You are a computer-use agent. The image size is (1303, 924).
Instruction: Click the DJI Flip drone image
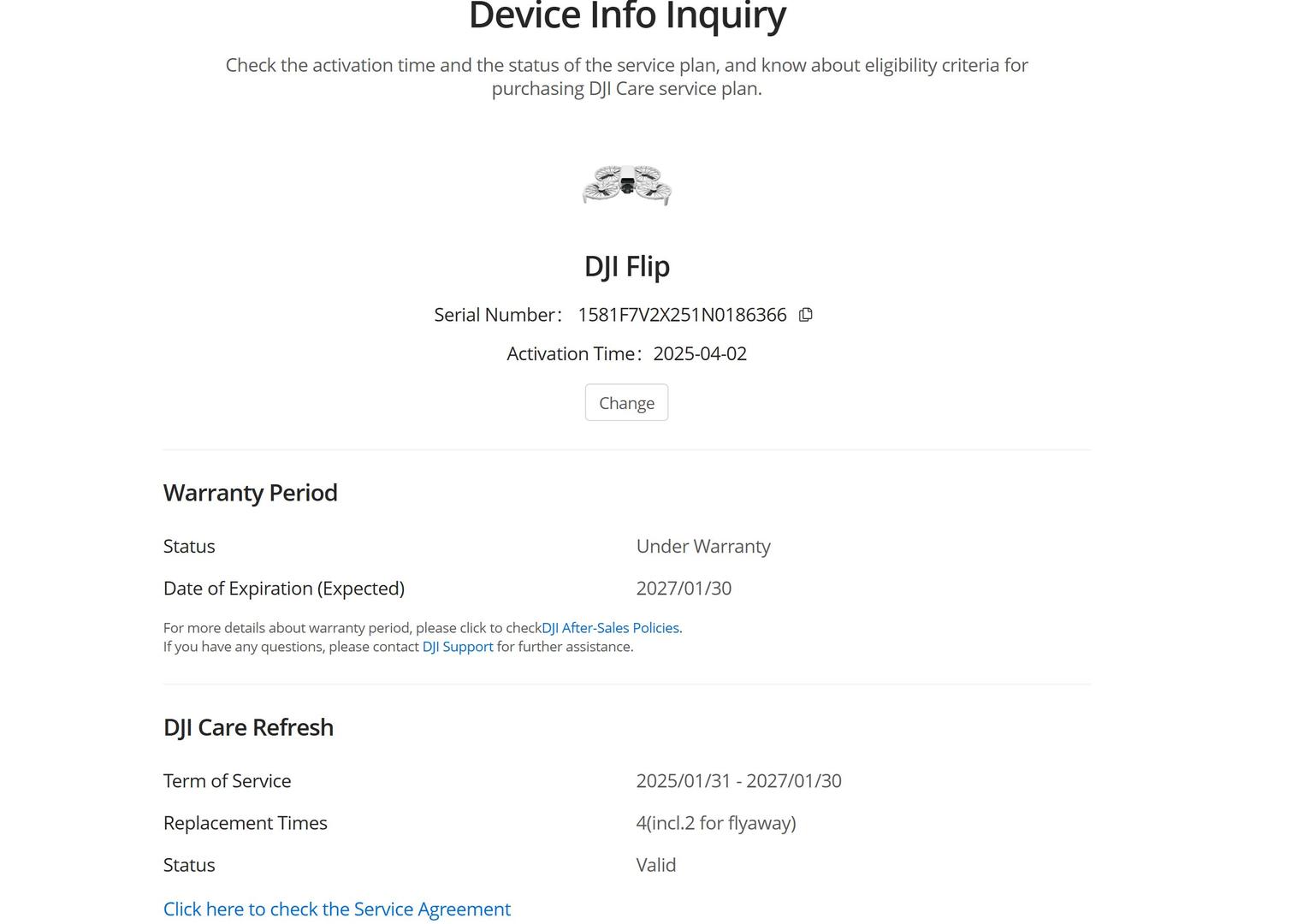pyautogui.click(x=626, y=185)
